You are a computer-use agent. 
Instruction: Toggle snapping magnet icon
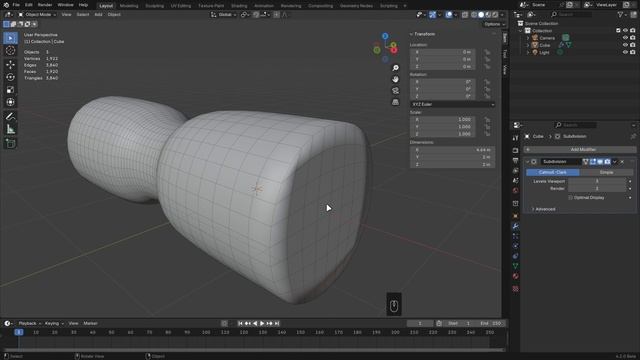pos(256,15)
